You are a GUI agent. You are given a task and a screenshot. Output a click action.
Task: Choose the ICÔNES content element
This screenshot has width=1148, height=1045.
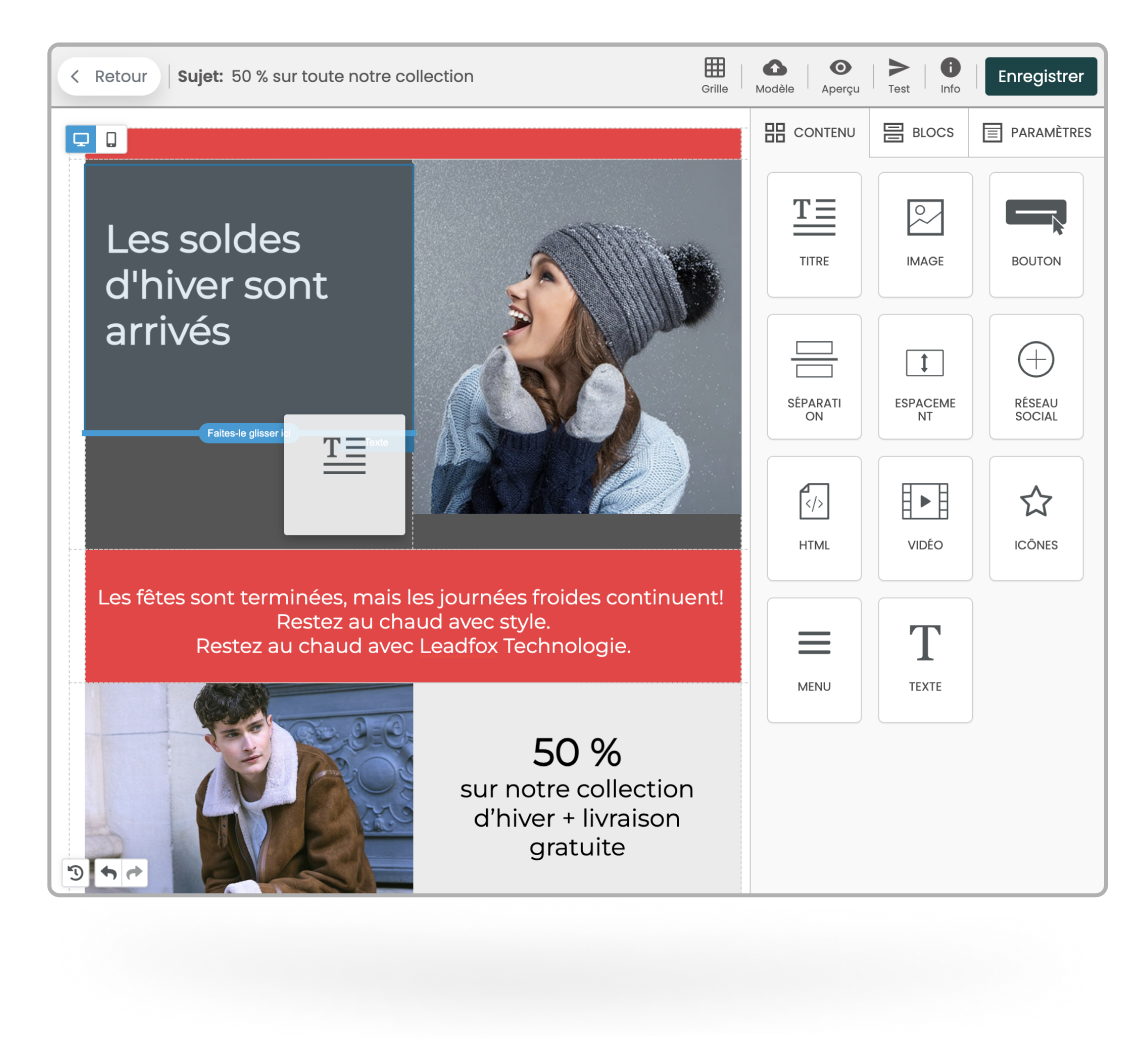pyautogui.click(x=1036, y=518)
